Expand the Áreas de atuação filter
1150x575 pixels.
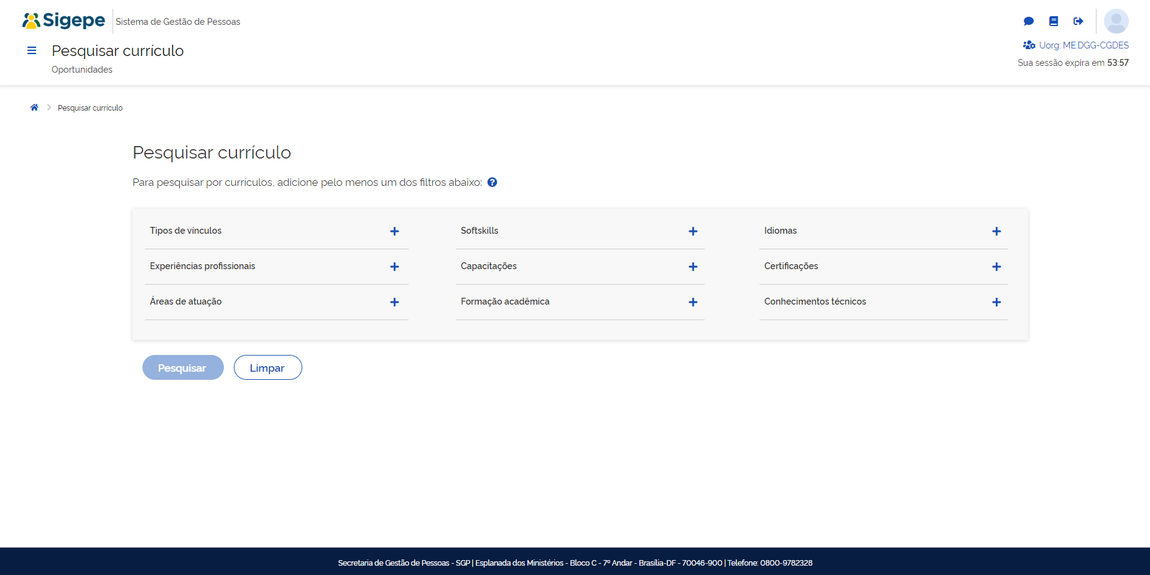click(394, 302)
